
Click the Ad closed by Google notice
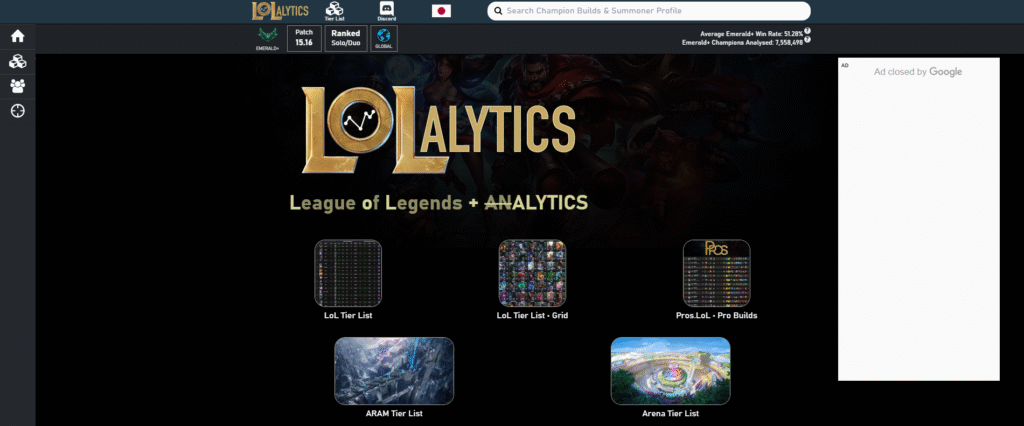[918, 72]
